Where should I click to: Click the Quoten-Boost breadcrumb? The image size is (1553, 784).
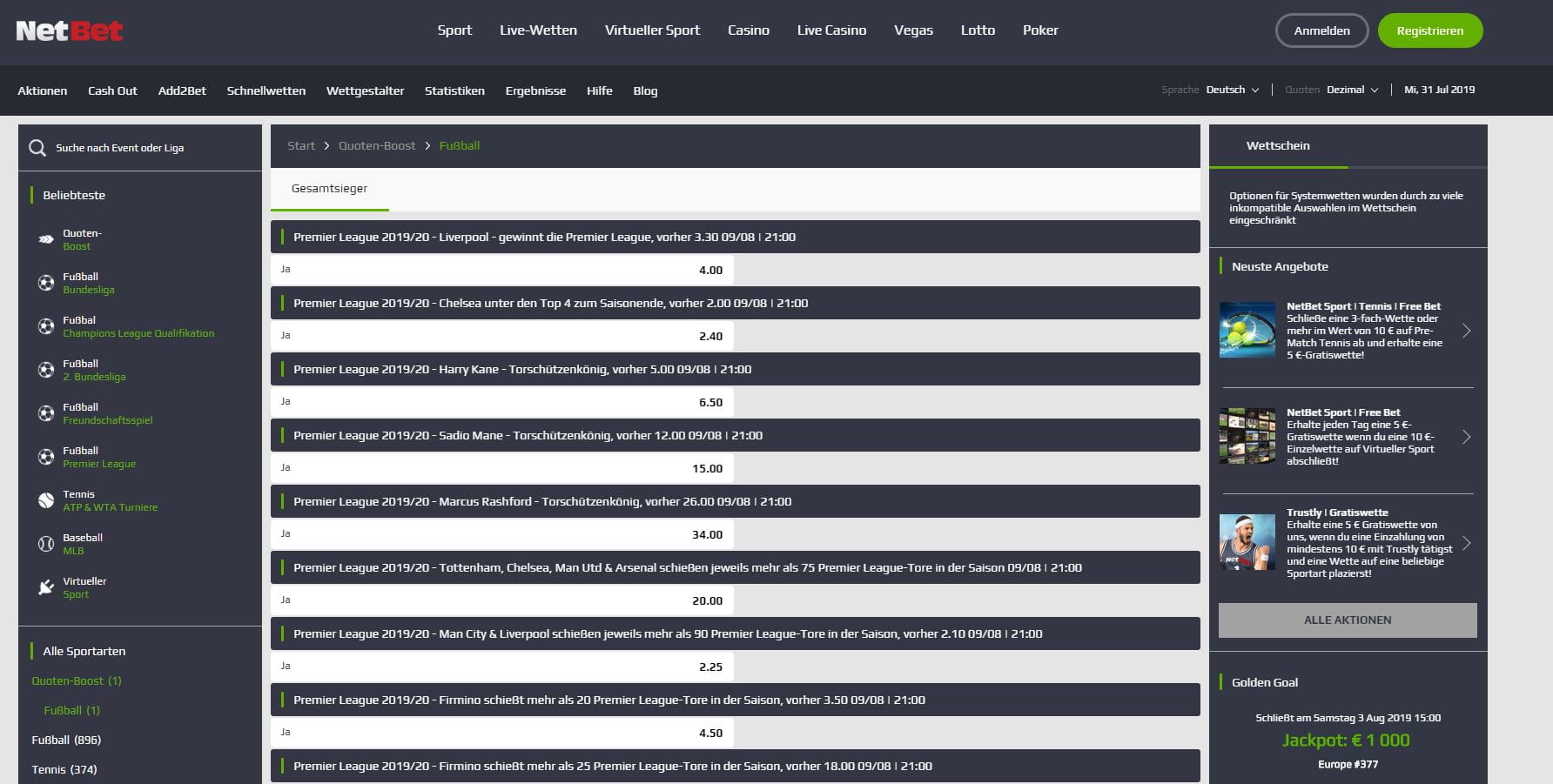377,145
